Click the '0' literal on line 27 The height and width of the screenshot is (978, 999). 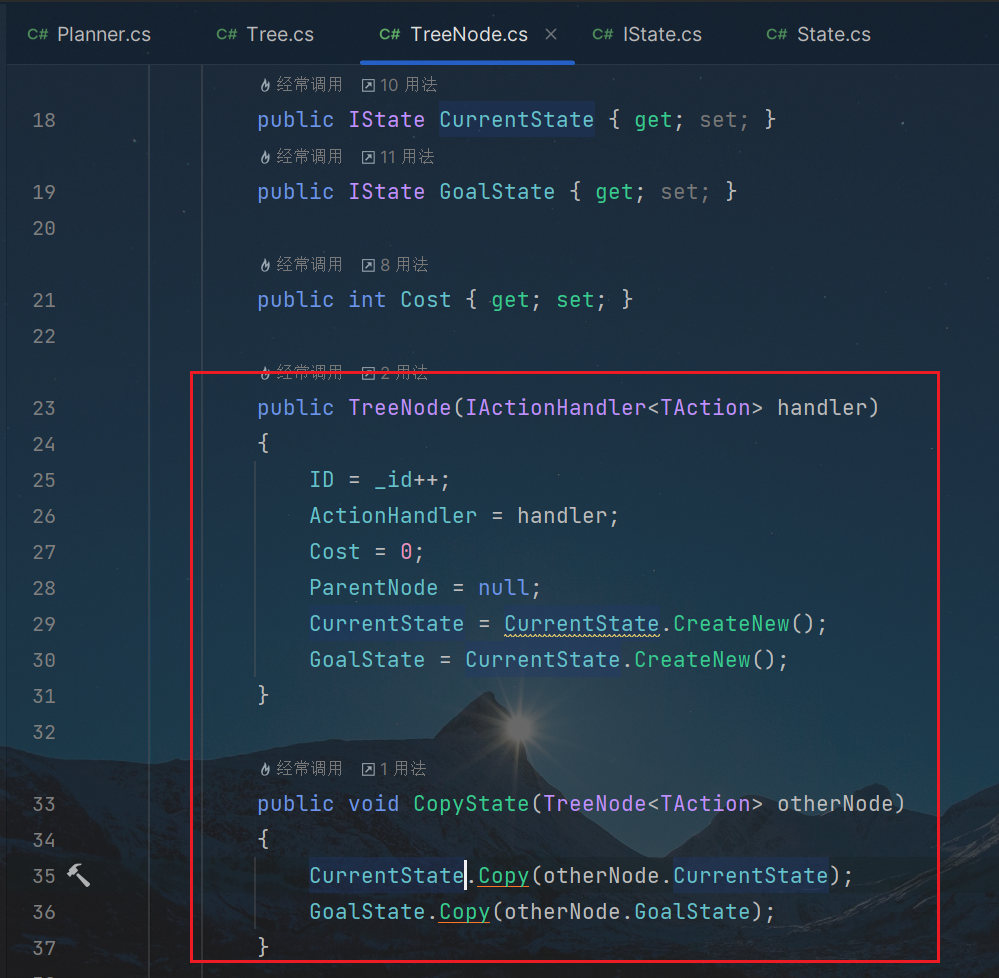point(406,552)
